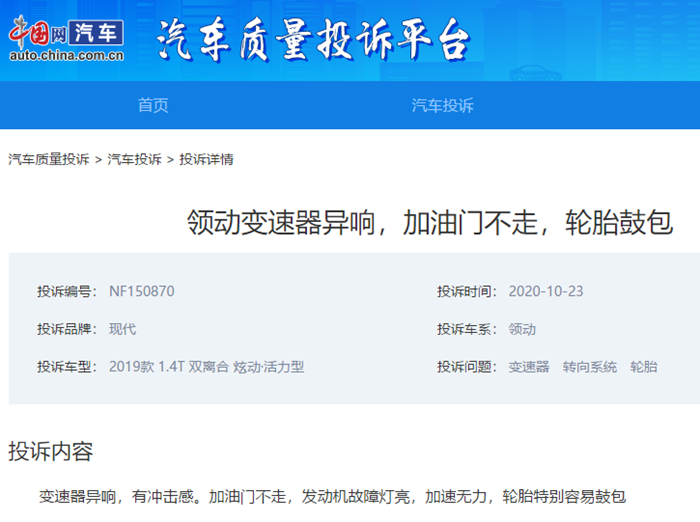Click the car series value 领动

(x=522, y=329)
